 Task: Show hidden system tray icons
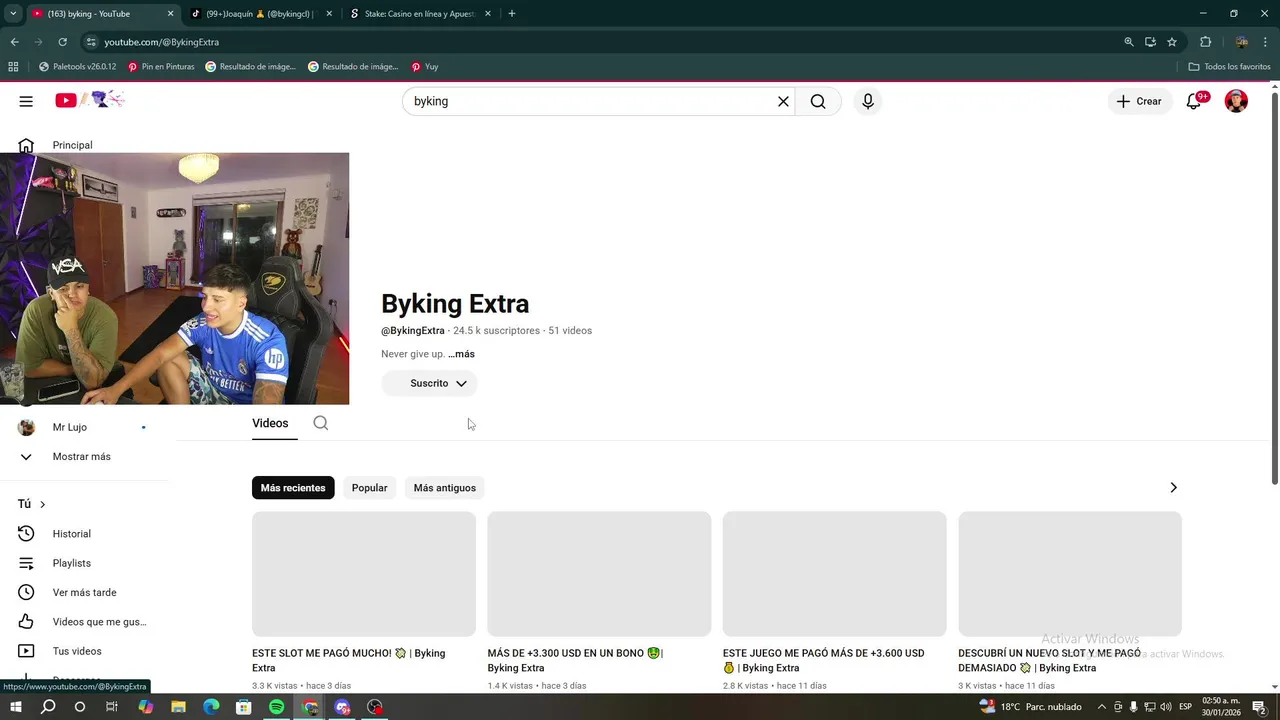(1101, 707)
